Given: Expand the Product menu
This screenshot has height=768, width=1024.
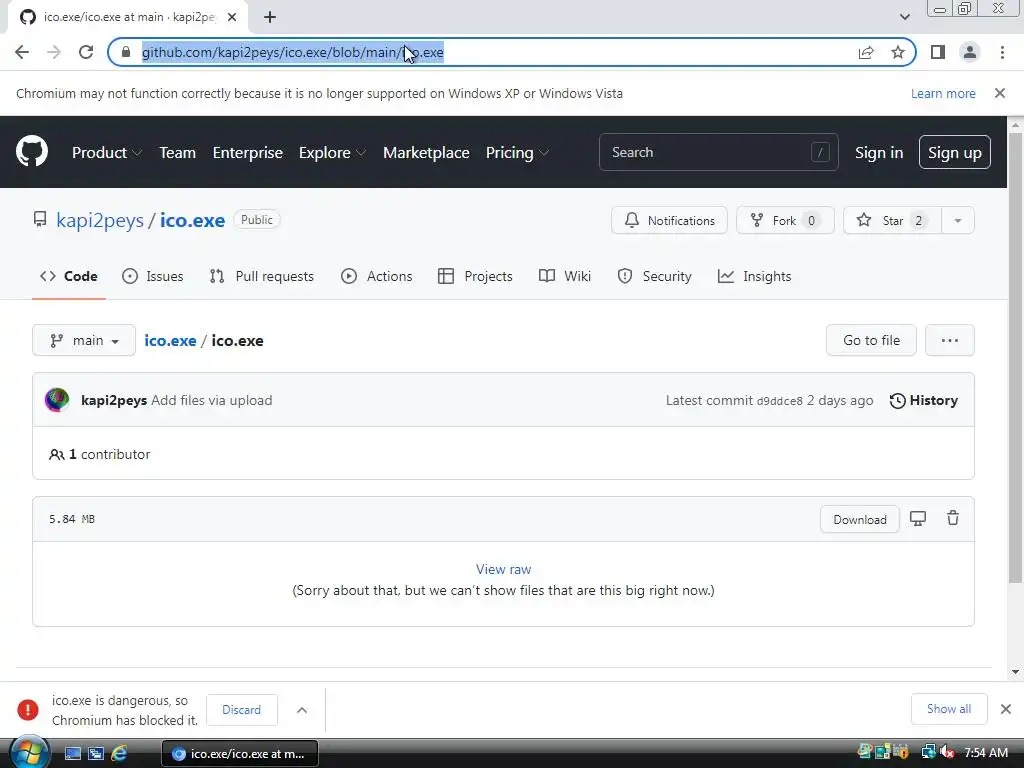Looking at the screenshot, I should click(107, 153).
